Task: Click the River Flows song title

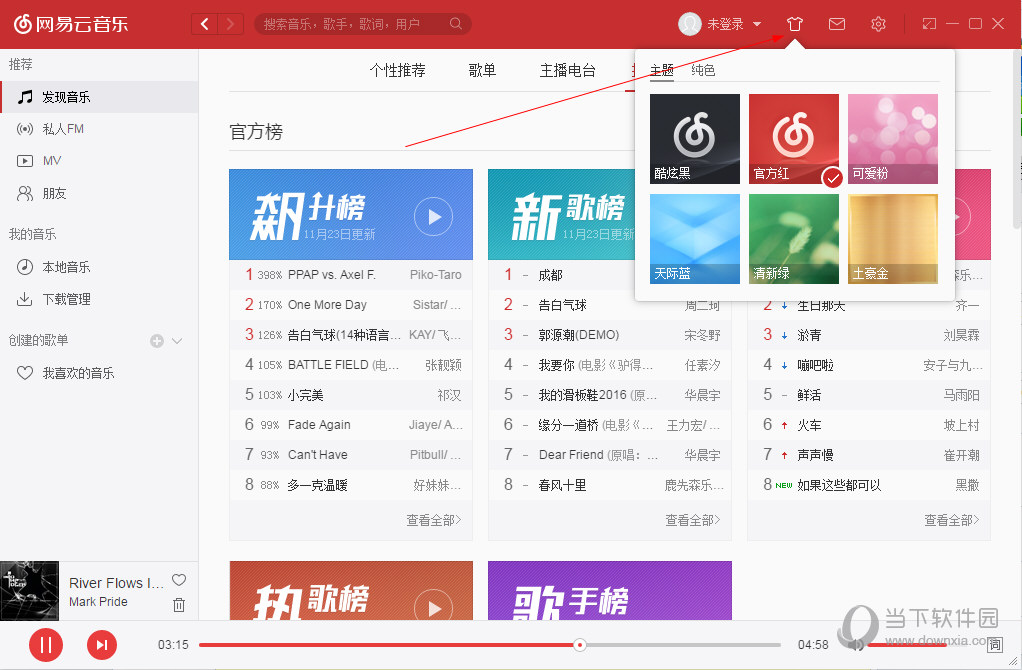Action: pyautogui.click(x=116, y=583)
